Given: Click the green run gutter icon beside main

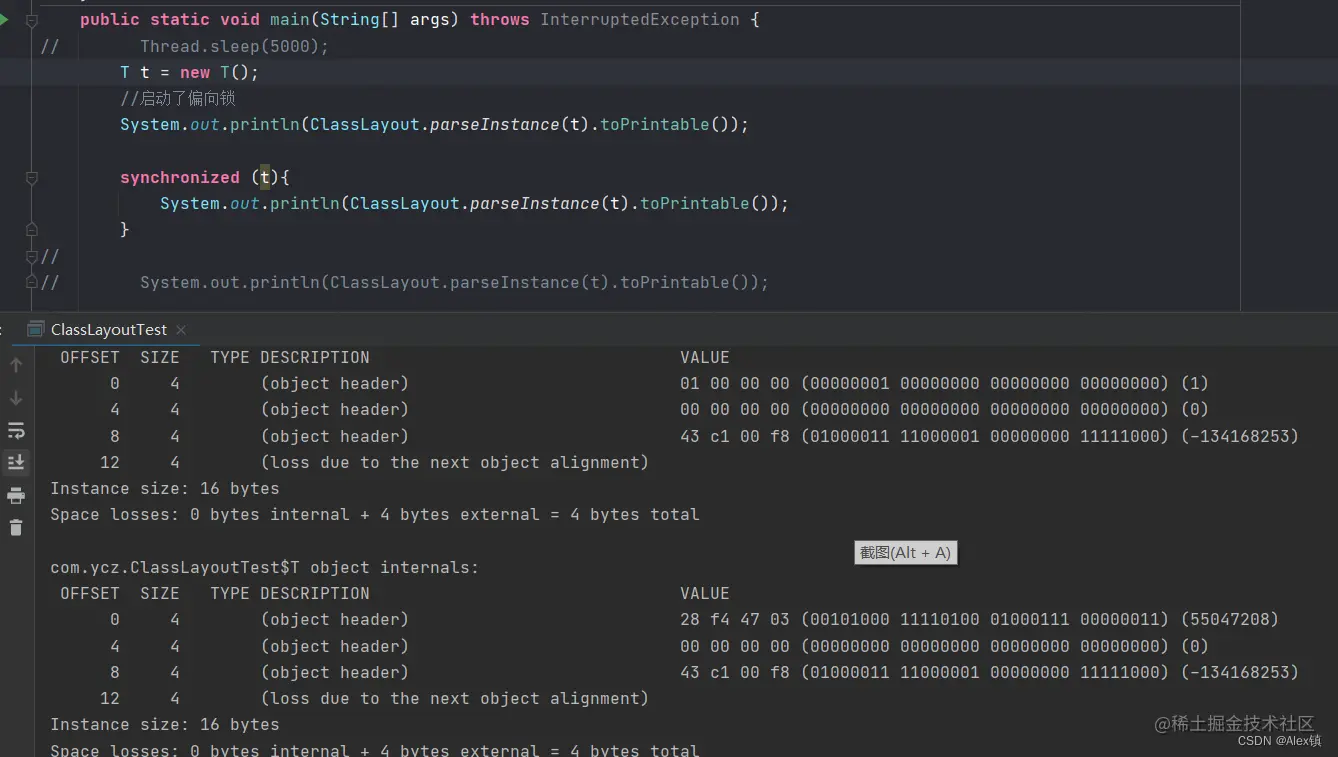Looking at the screenshot, I should point(4,19).
